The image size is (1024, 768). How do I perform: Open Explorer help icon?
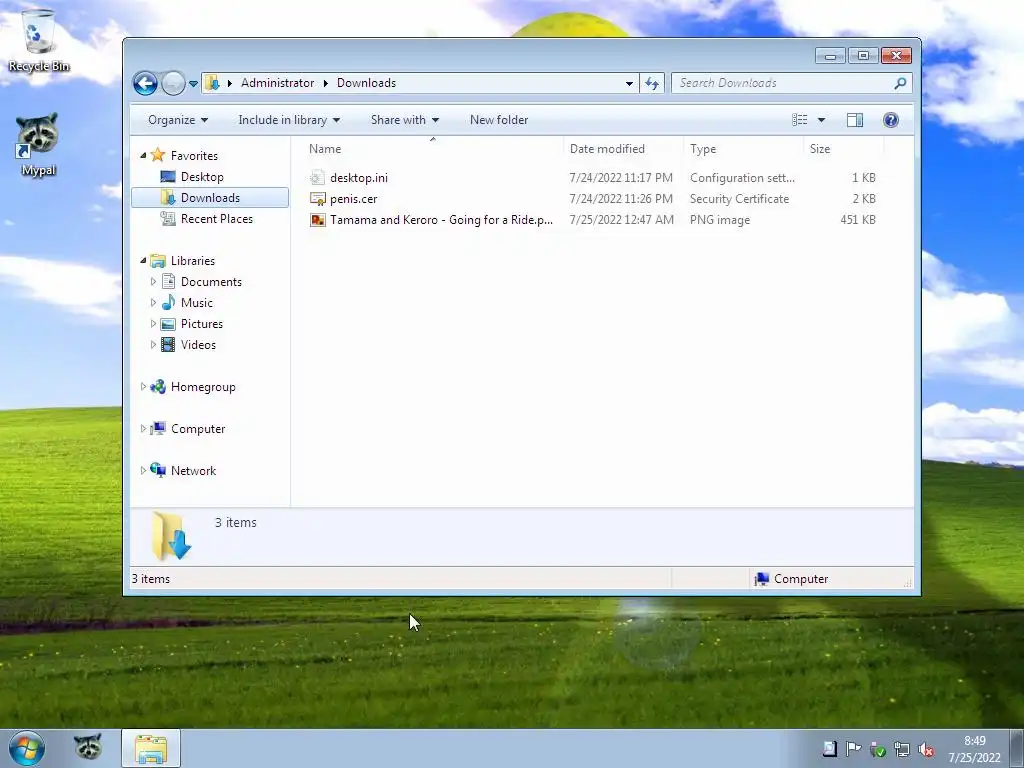pyautogui.click(x=890, y=120)
